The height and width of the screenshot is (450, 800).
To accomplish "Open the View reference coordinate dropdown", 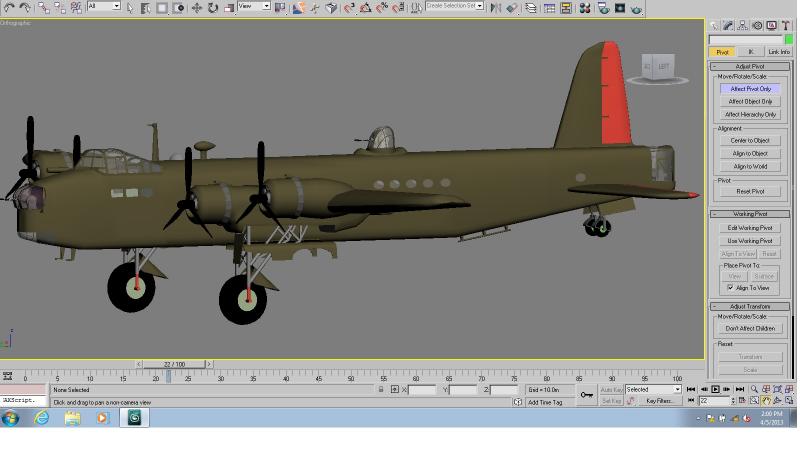I will [x=254, y=6].
